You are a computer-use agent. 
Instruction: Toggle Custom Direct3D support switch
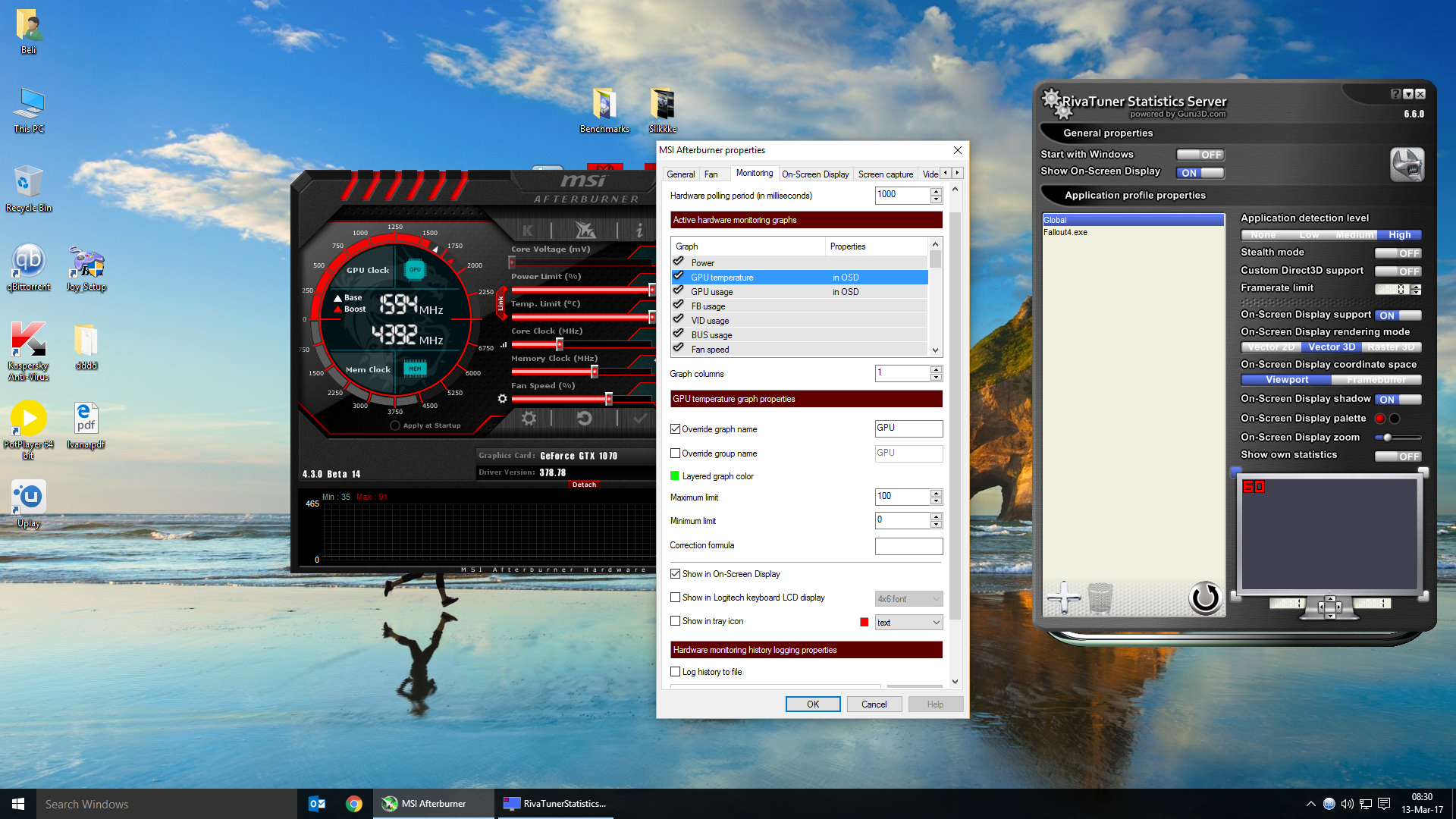[1398, 271]
